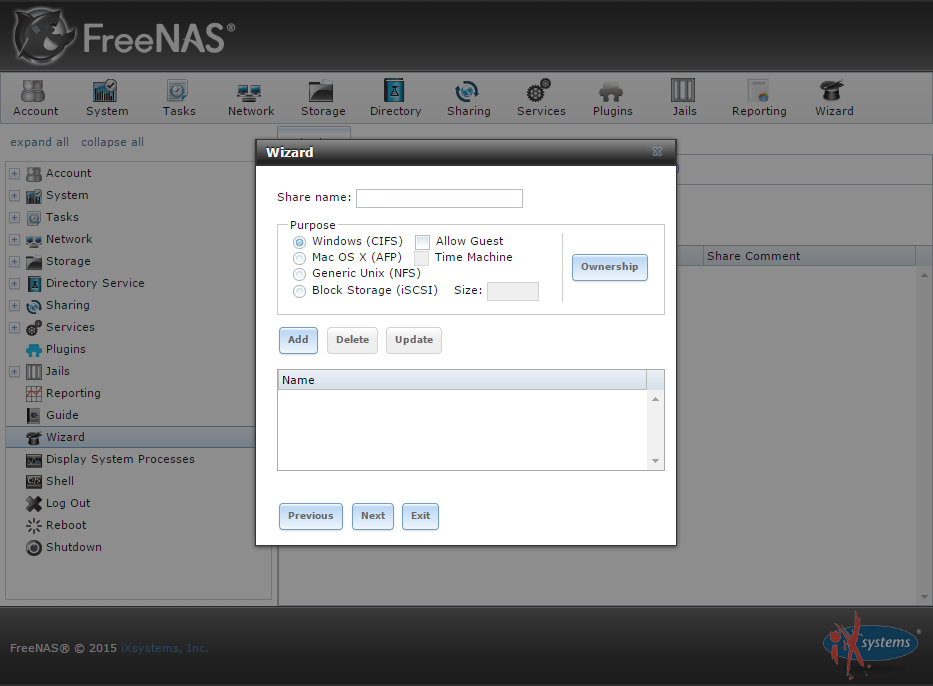Click the Share Comment column header

coord(809,256)
